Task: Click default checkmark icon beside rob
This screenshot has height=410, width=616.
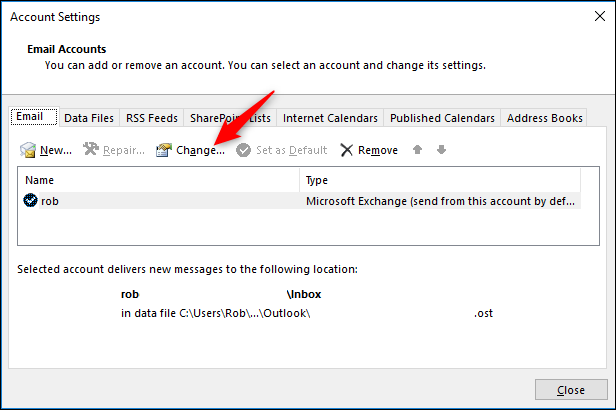Action: point(30,201)
